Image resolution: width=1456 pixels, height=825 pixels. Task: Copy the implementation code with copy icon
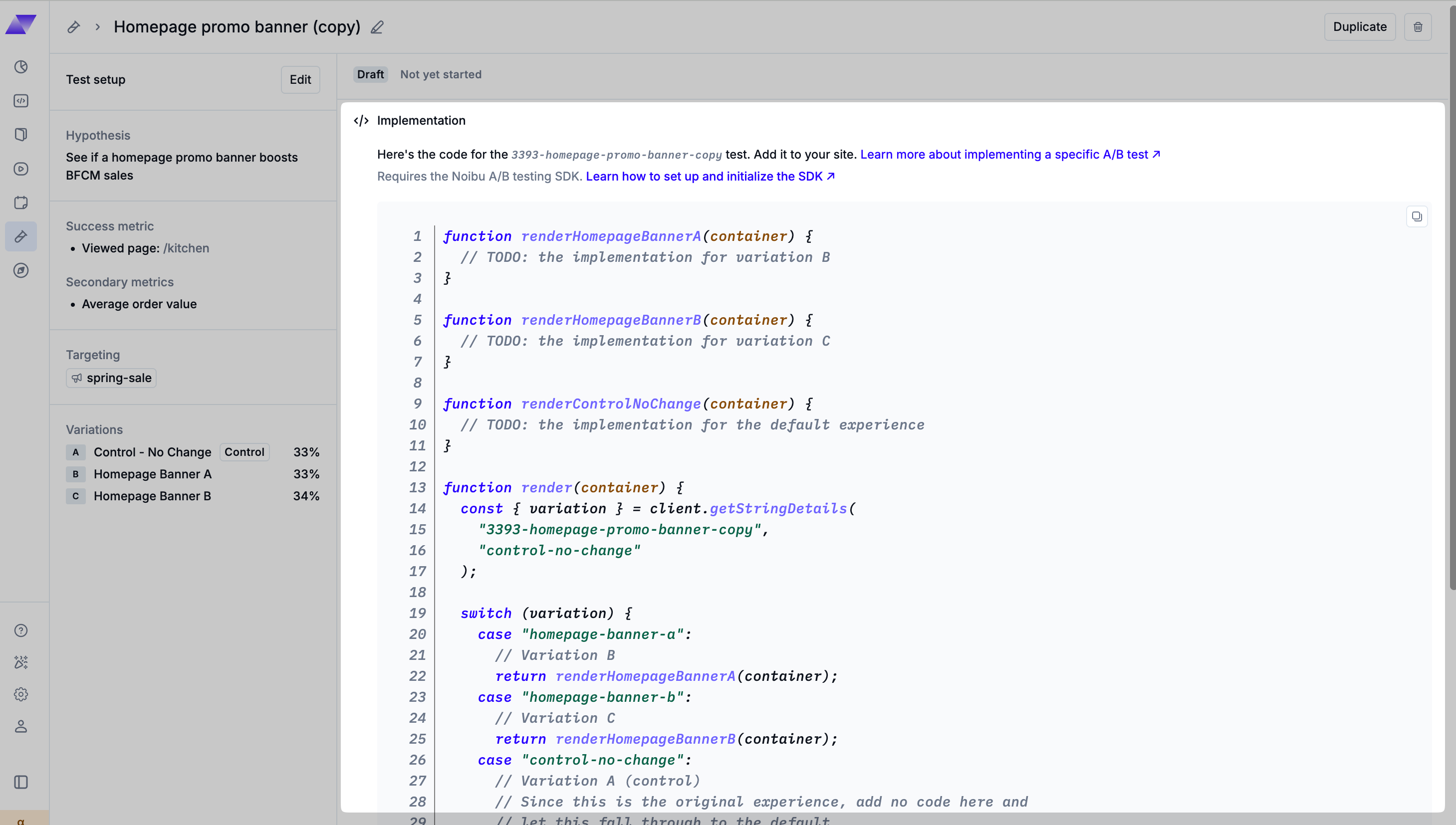point(1417,216)
